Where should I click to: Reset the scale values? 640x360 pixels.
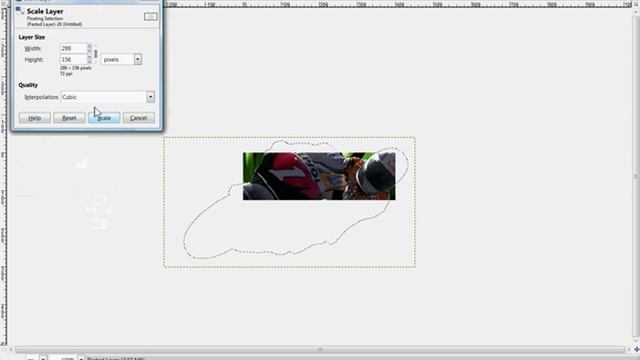pos(69,118)
